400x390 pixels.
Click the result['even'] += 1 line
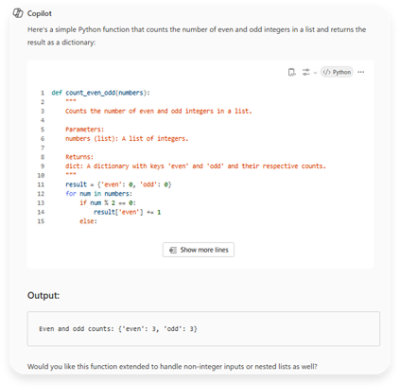127,212
